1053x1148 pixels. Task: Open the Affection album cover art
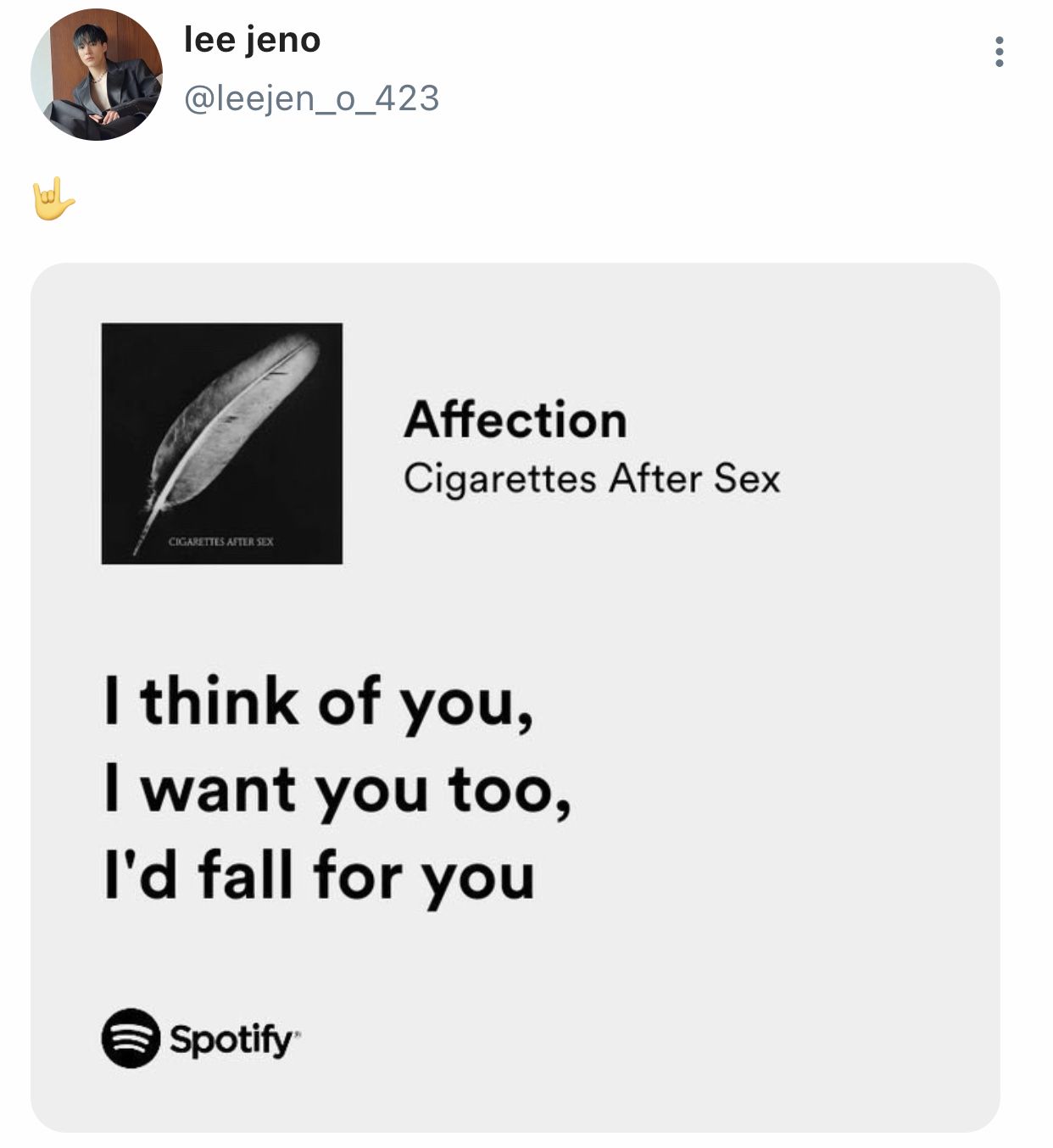222,443
